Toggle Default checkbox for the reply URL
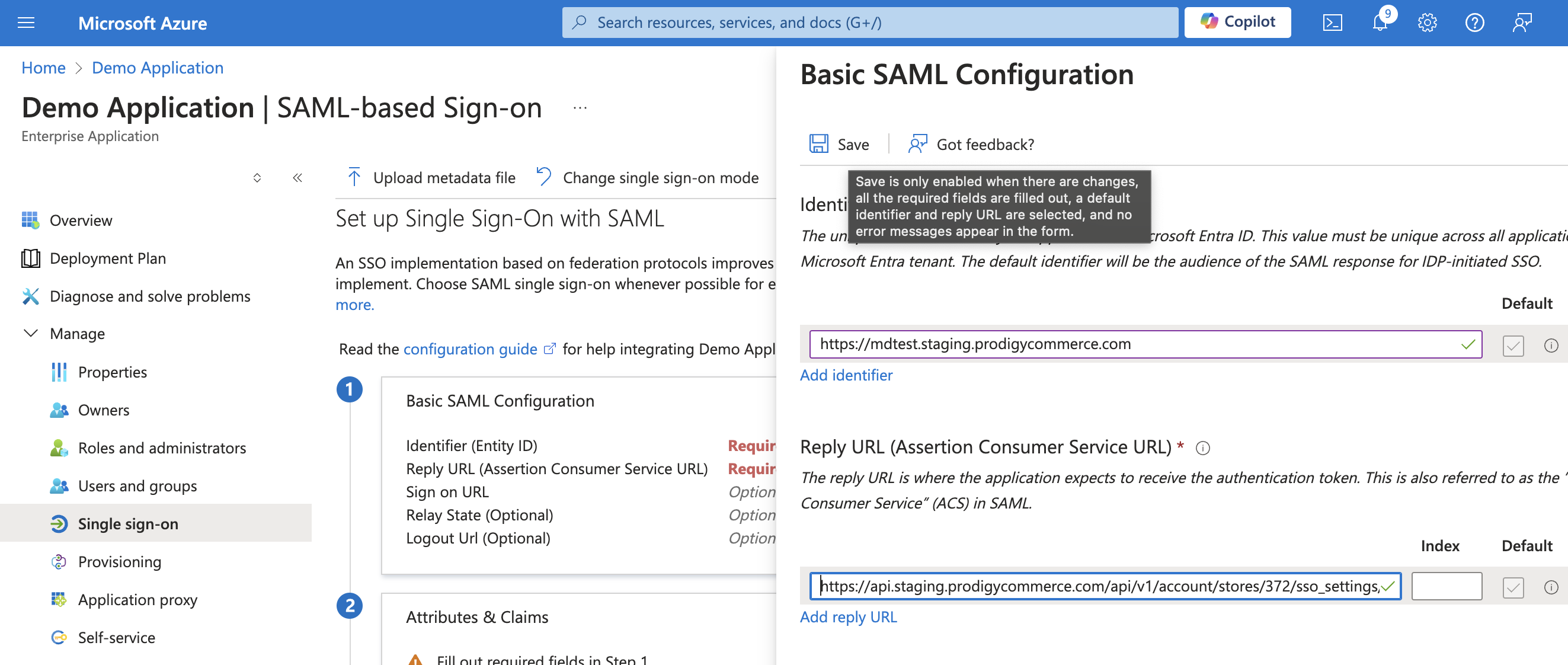Screen dimensions: 1568x665 coord(1513,588)
